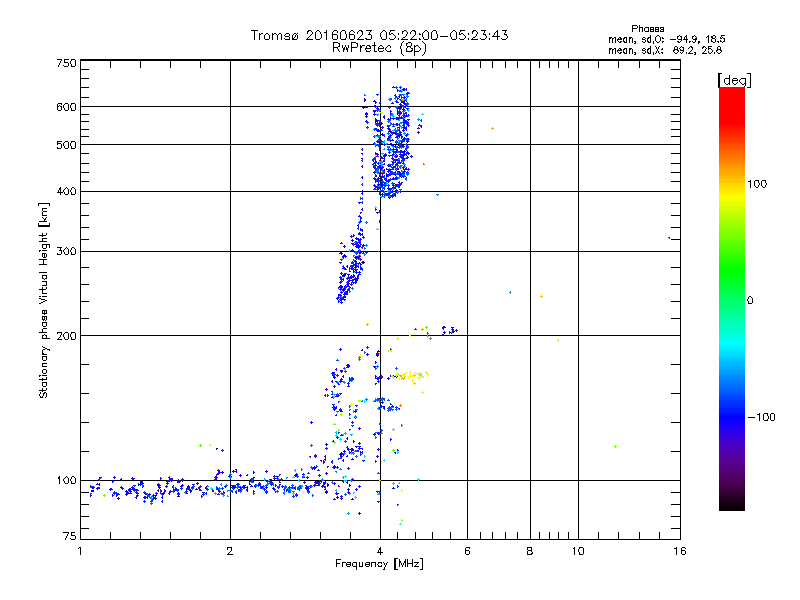Click the frequency axis tick label "10"
Image resolution: width=800 pixels, height=600 pixels.
pos(578,551)
